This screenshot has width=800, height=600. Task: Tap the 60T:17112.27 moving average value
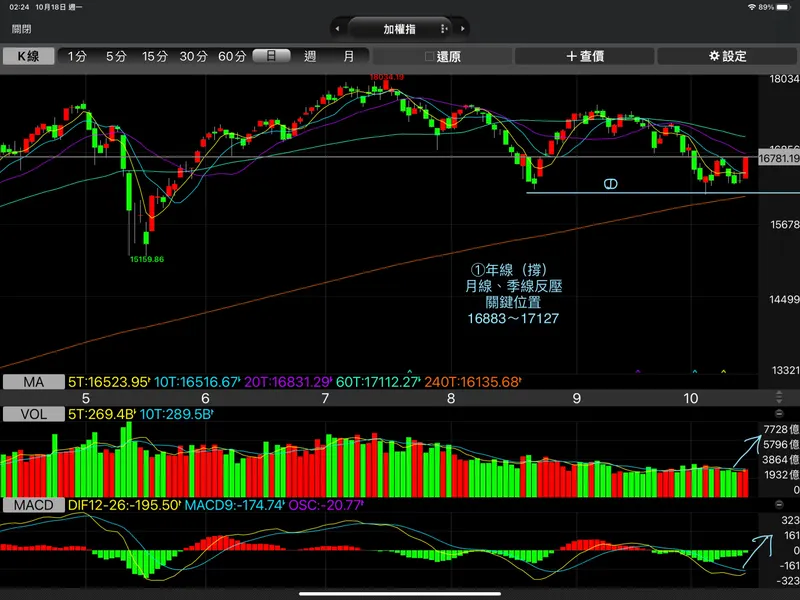[x=378, y=382]
